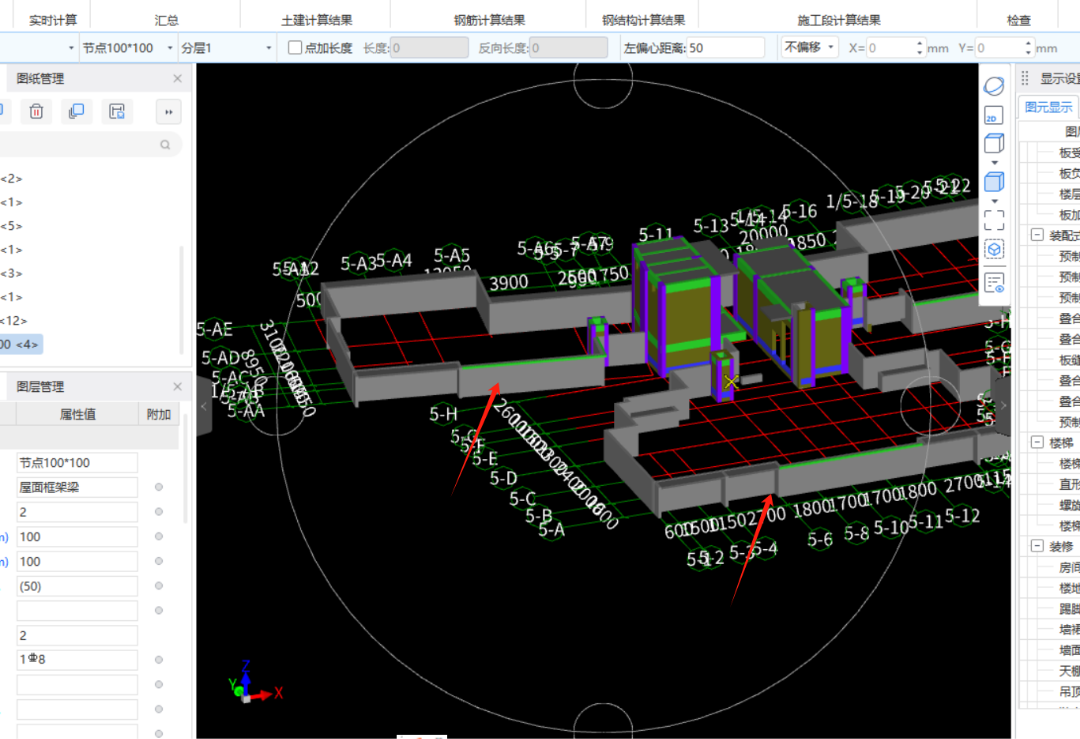The height and width of the screenshot is (739, 1080).
Task: Open the dropdown arrow left of 节点100*100
Action: (x=71, y=48)
